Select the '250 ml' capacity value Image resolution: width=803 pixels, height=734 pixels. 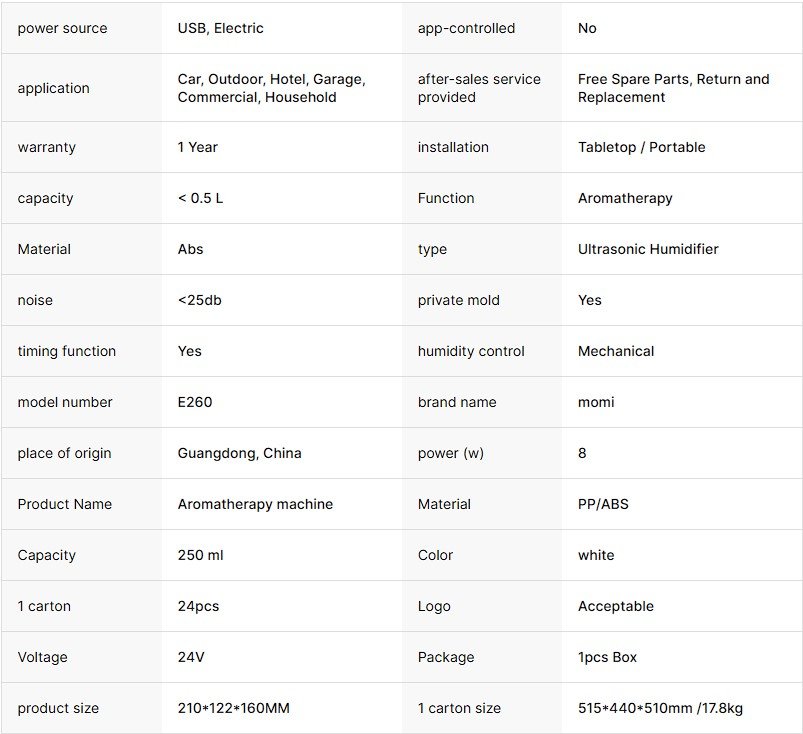200,555
